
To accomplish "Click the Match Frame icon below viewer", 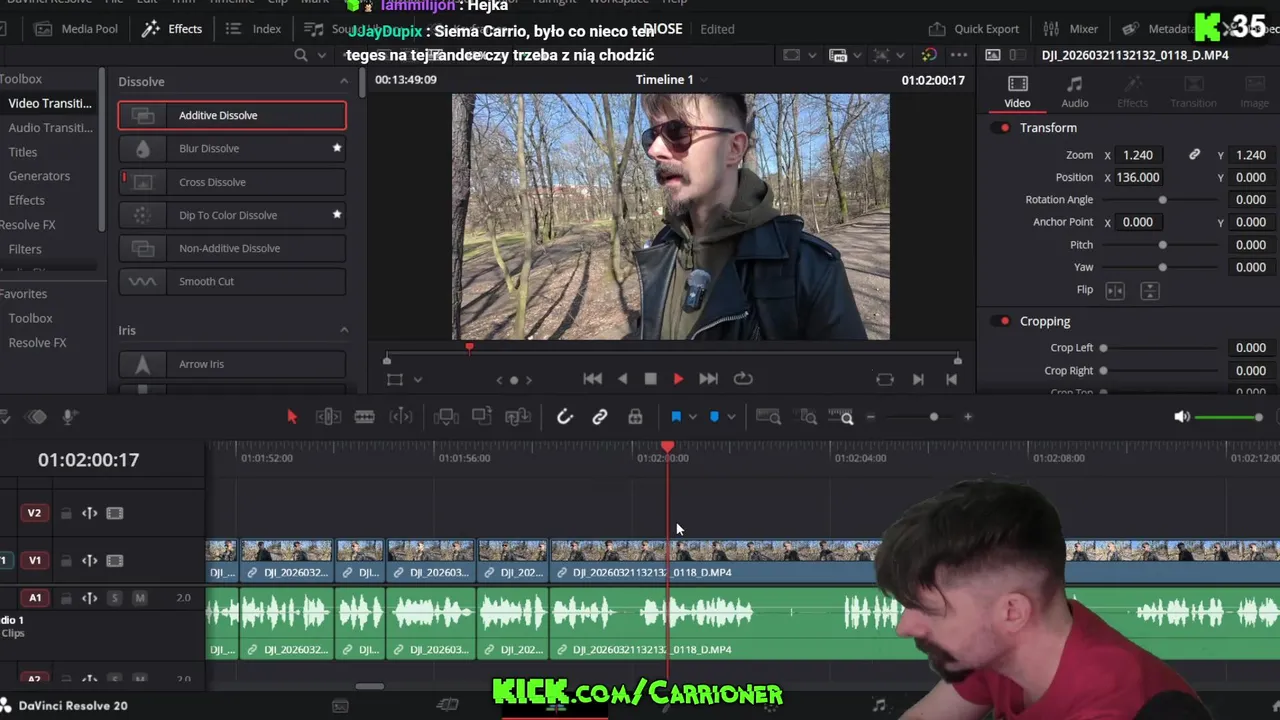I will tap(885, 380).
